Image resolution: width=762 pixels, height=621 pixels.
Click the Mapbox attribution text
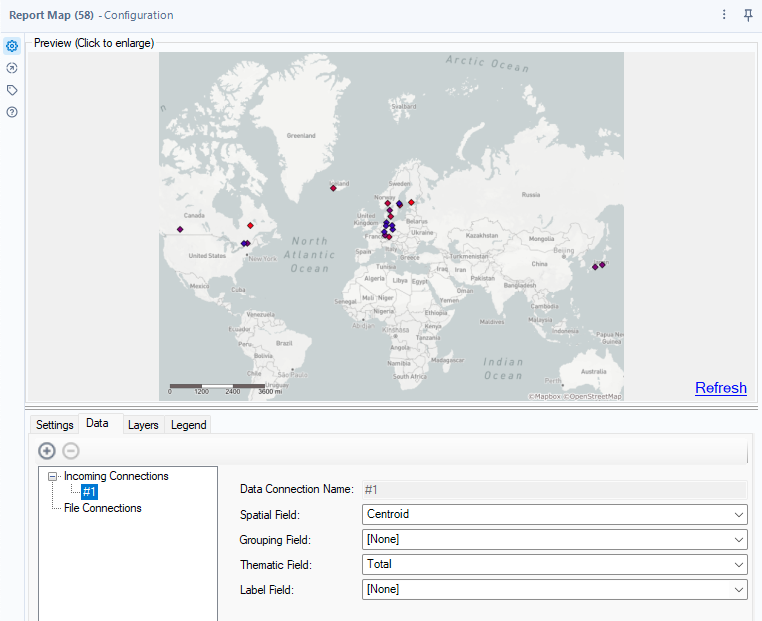pyautogui.click(x=545, y=397)
